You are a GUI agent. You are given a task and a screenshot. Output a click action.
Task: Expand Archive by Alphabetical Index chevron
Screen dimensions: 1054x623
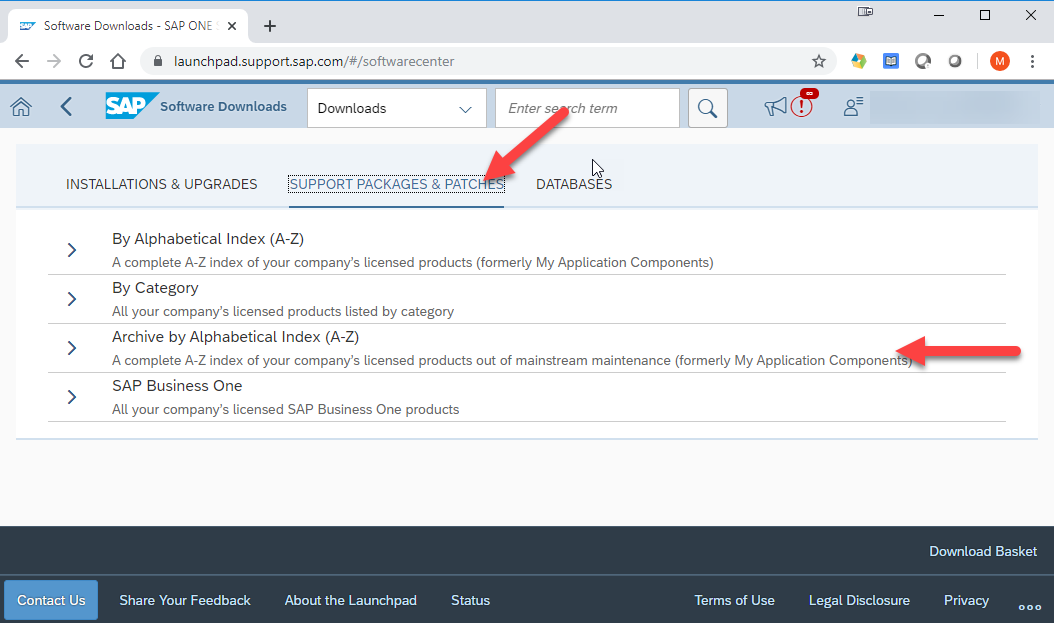click(72, 348)
